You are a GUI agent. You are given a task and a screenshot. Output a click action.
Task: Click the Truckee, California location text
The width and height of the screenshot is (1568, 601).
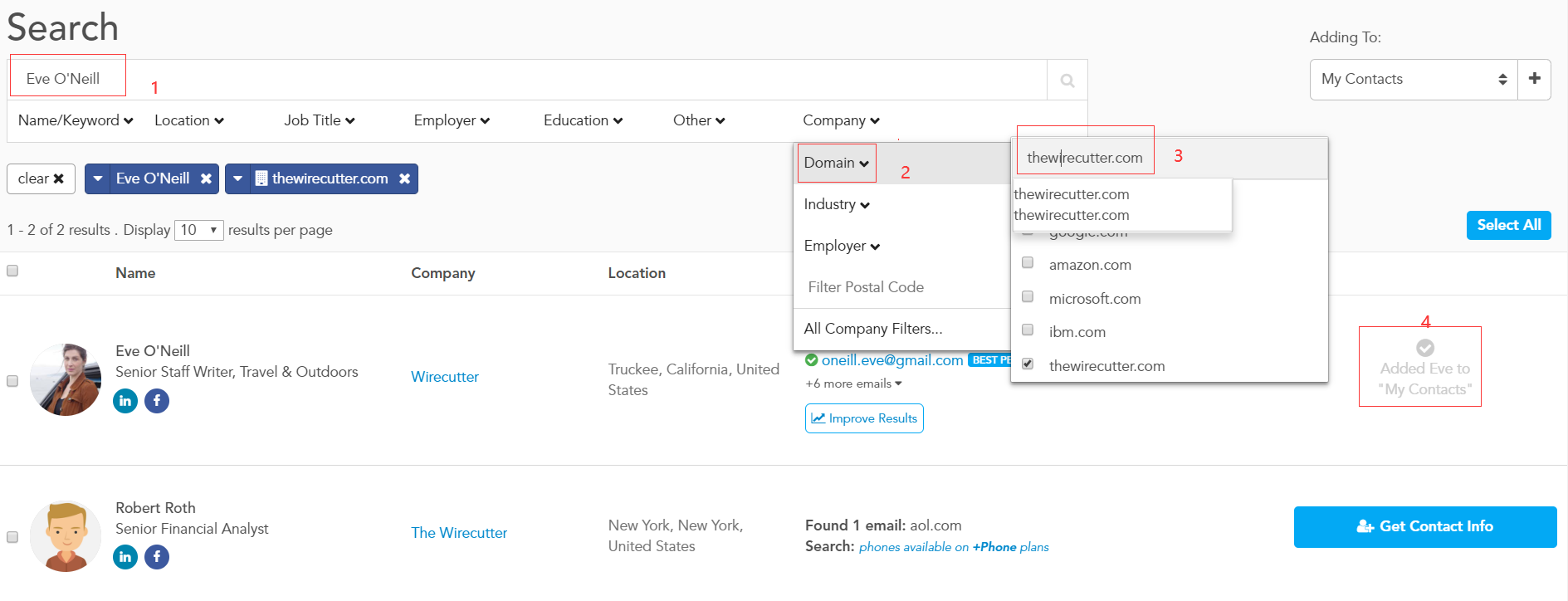pyautogui.click(x=694, y=379)
